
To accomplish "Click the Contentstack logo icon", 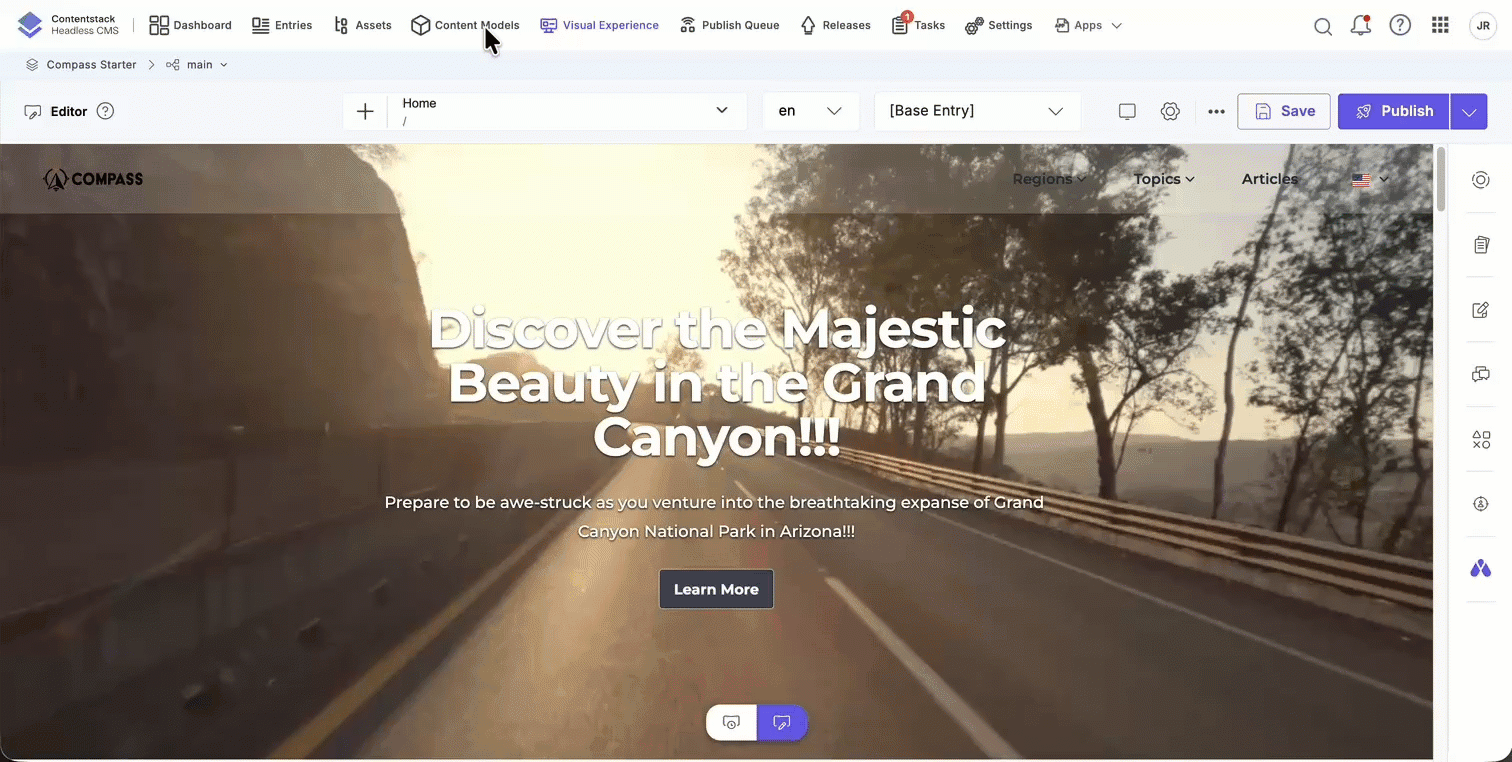I will (x=30, y=25).
